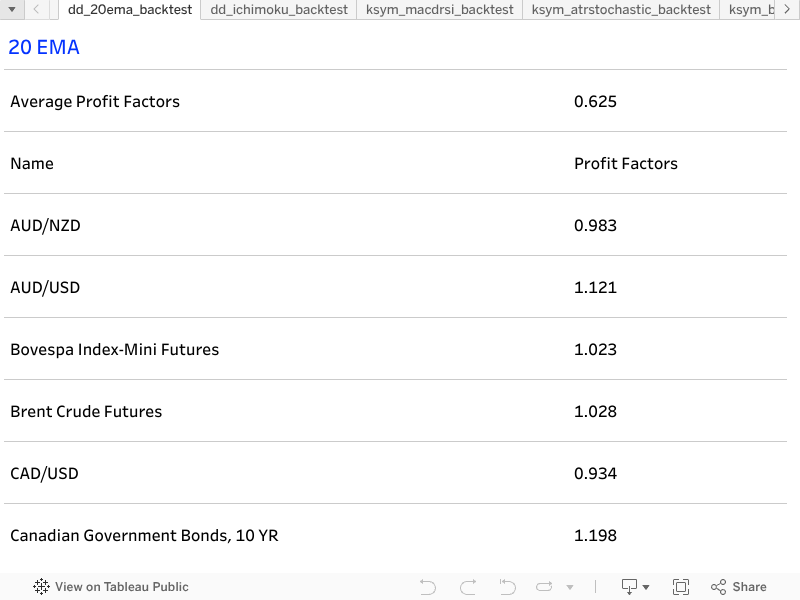Screen dimensions: 800x600
Task: Click the previous tabs arrow
Action: (36, 9)
